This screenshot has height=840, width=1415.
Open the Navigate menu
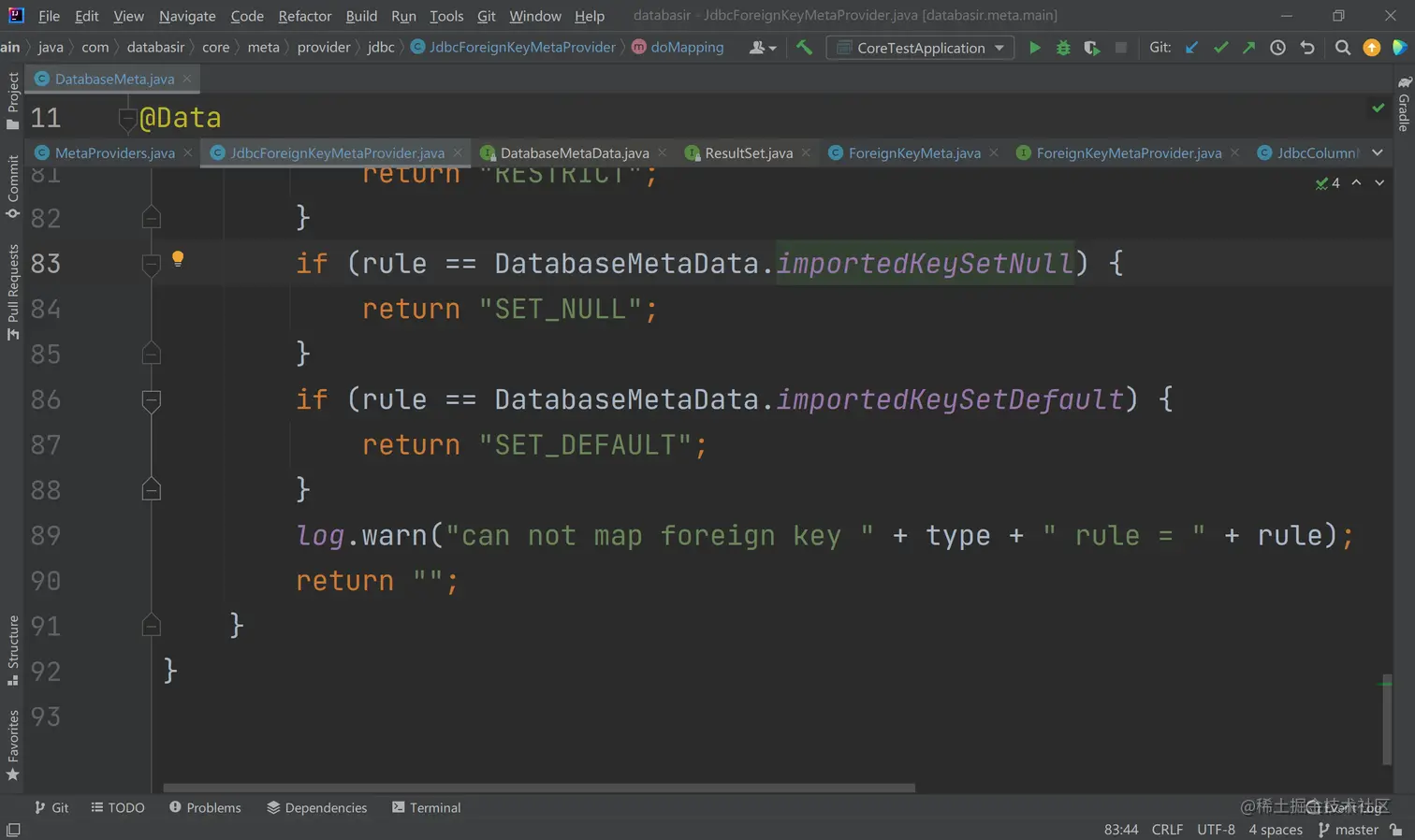click(x=187, y=16)
